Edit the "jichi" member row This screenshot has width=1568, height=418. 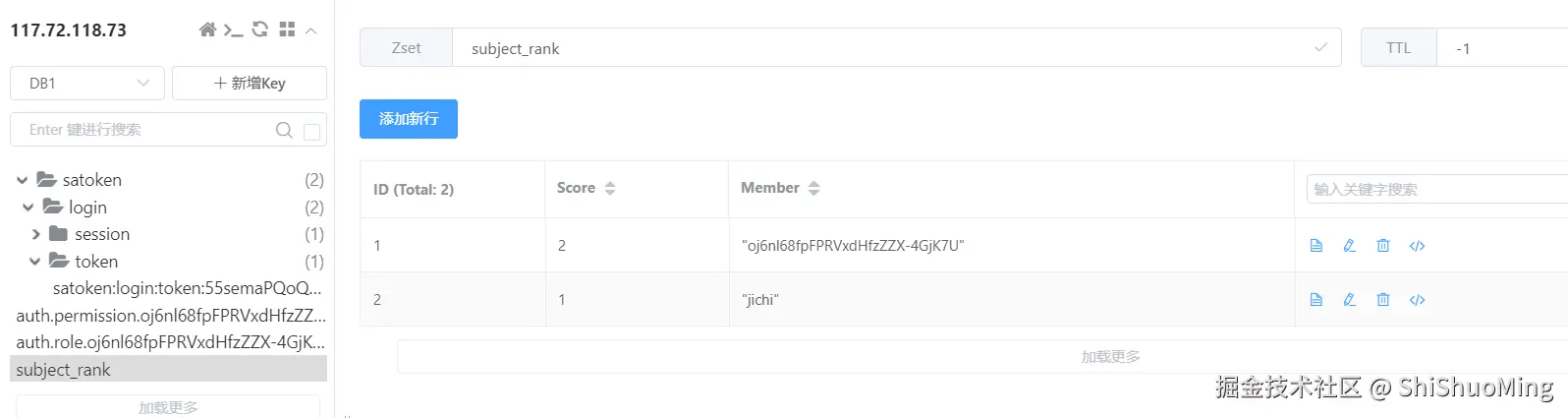[1349, 300]
